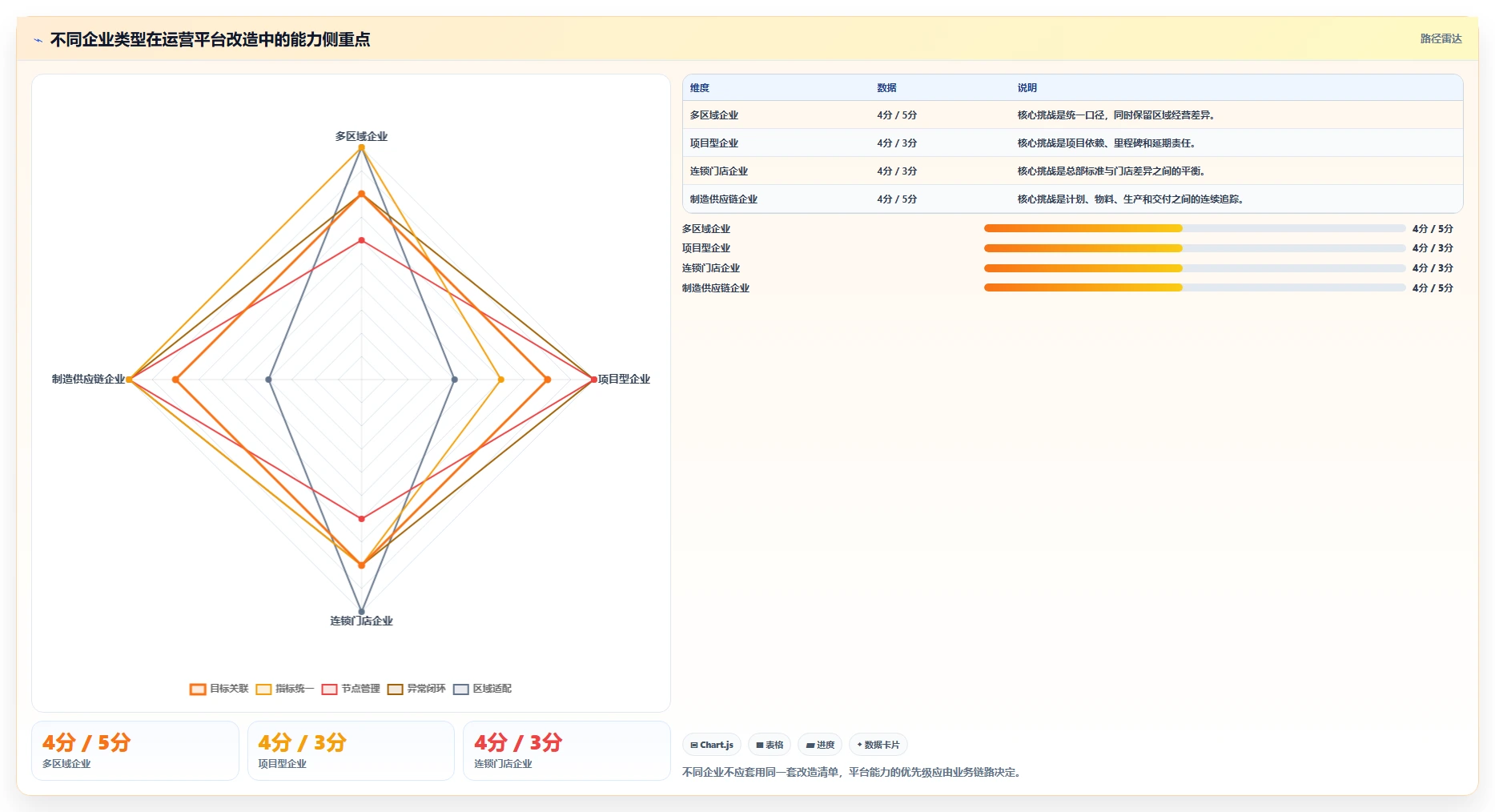Click 4分 / 3分 value in 项目型企业 table row
The height and width of the screenshot is (812, 1495).
click(897, 143)
